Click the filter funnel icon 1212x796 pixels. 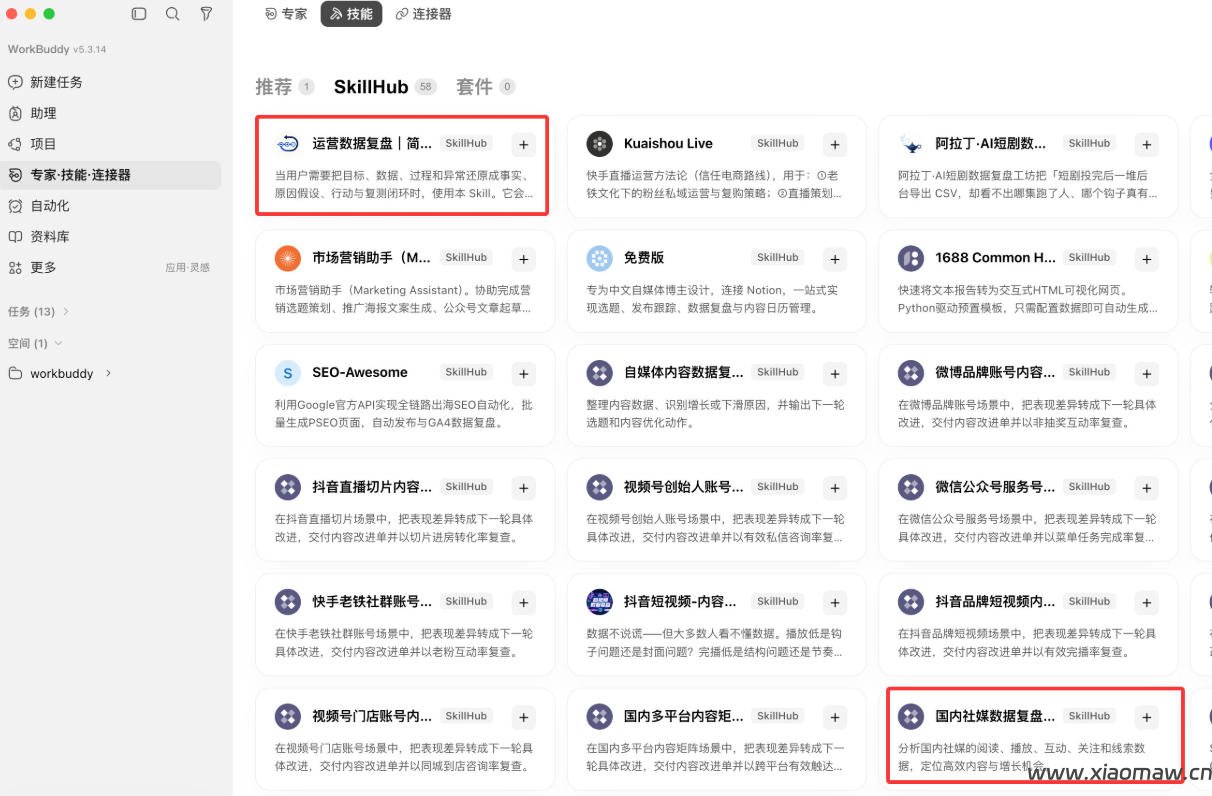point(206,14)
